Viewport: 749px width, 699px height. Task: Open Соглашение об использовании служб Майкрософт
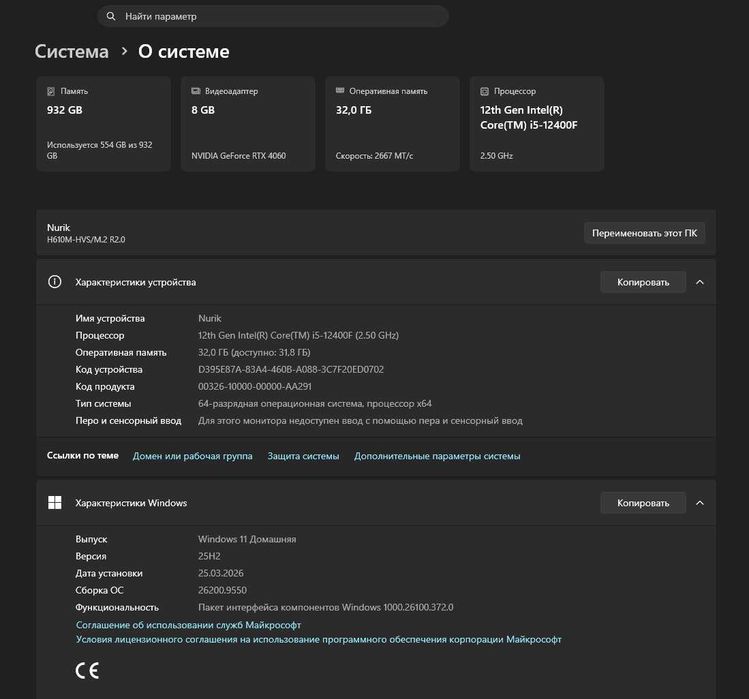pos(188,624)
